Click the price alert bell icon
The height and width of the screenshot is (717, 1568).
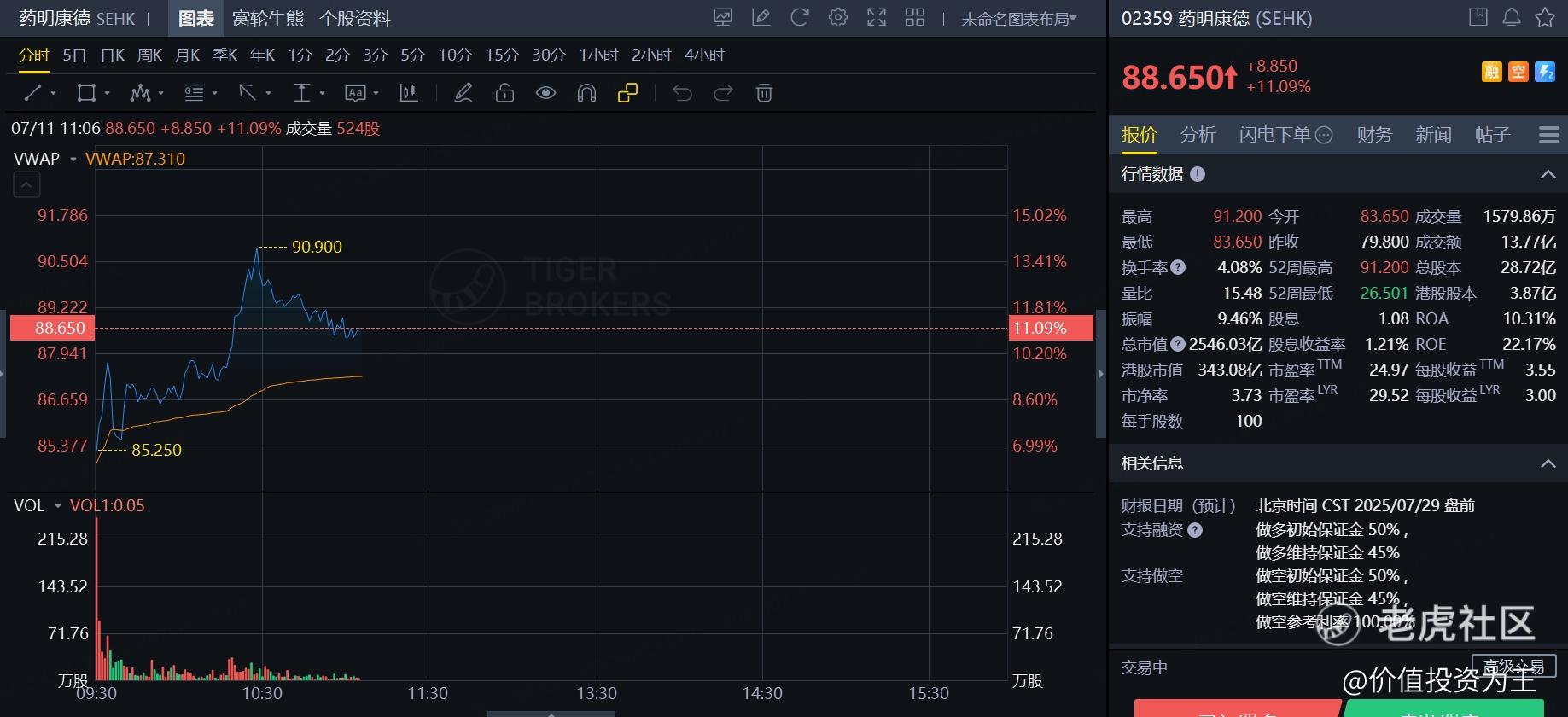(1512, 18)
